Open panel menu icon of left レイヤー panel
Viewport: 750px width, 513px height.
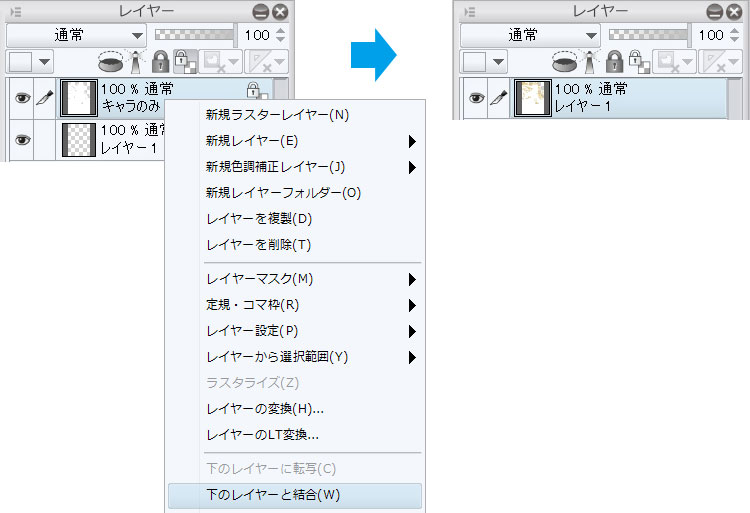point(16,11)
